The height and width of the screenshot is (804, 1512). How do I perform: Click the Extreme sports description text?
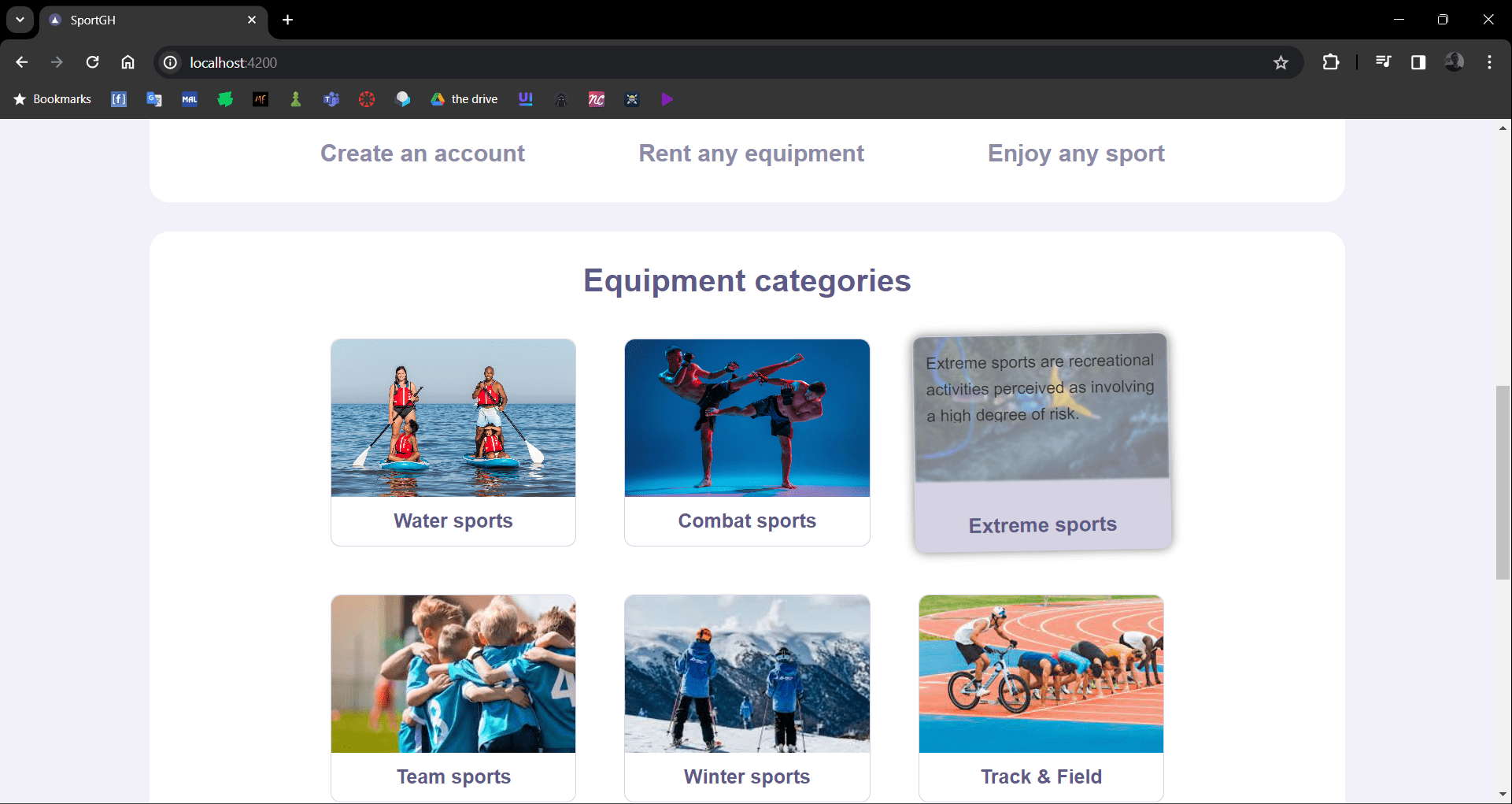[1041, 387]
